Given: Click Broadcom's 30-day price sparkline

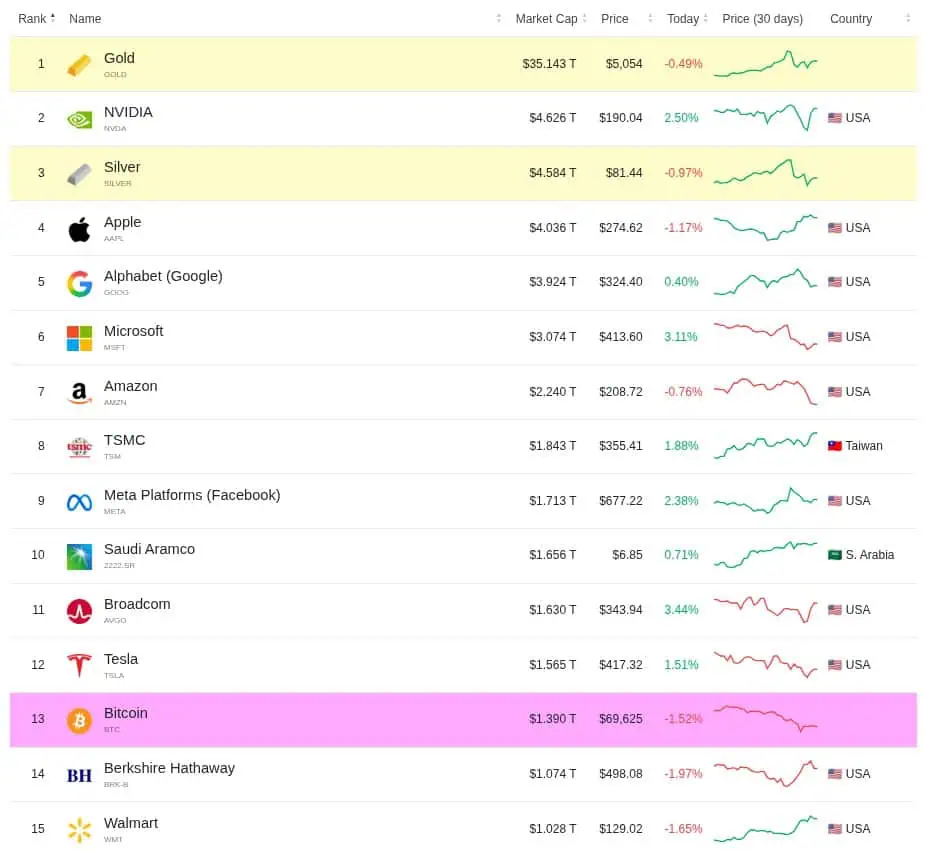Looking at the screenshot, I should [x=765, y=610].
